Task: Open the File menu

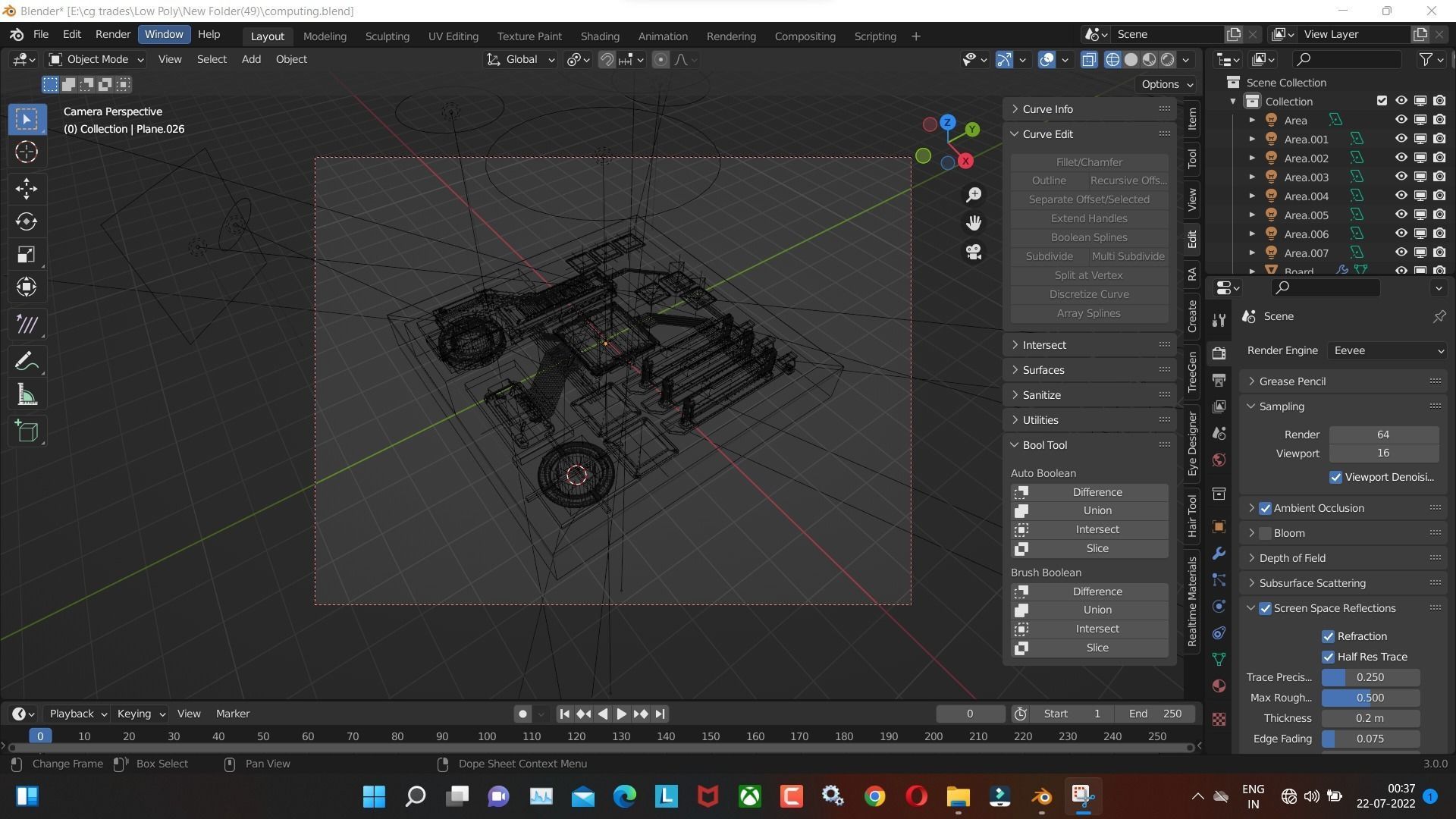Action: coord(41,34)
